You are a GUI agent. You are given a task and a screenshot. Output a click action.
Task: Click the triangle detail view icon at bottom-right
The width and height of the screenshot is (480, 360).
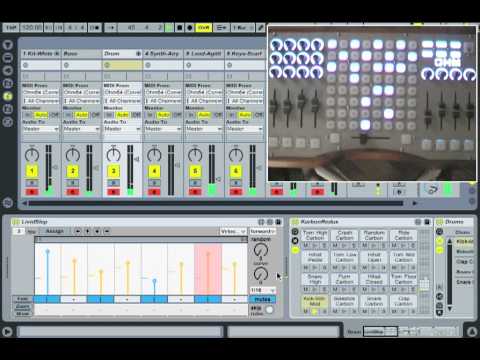[x=472, y=332]
